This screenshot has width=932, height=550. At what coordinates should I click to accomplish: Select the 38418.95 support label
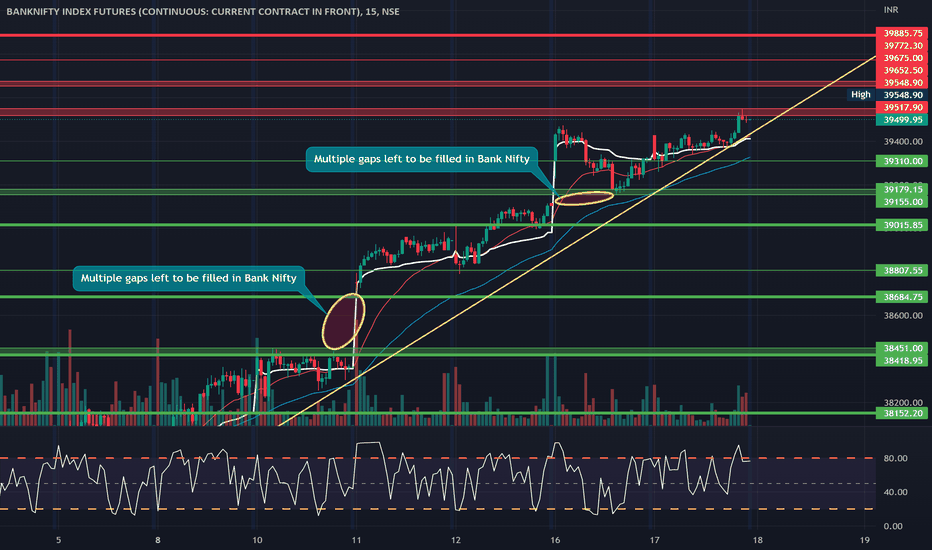pos(902,361)
